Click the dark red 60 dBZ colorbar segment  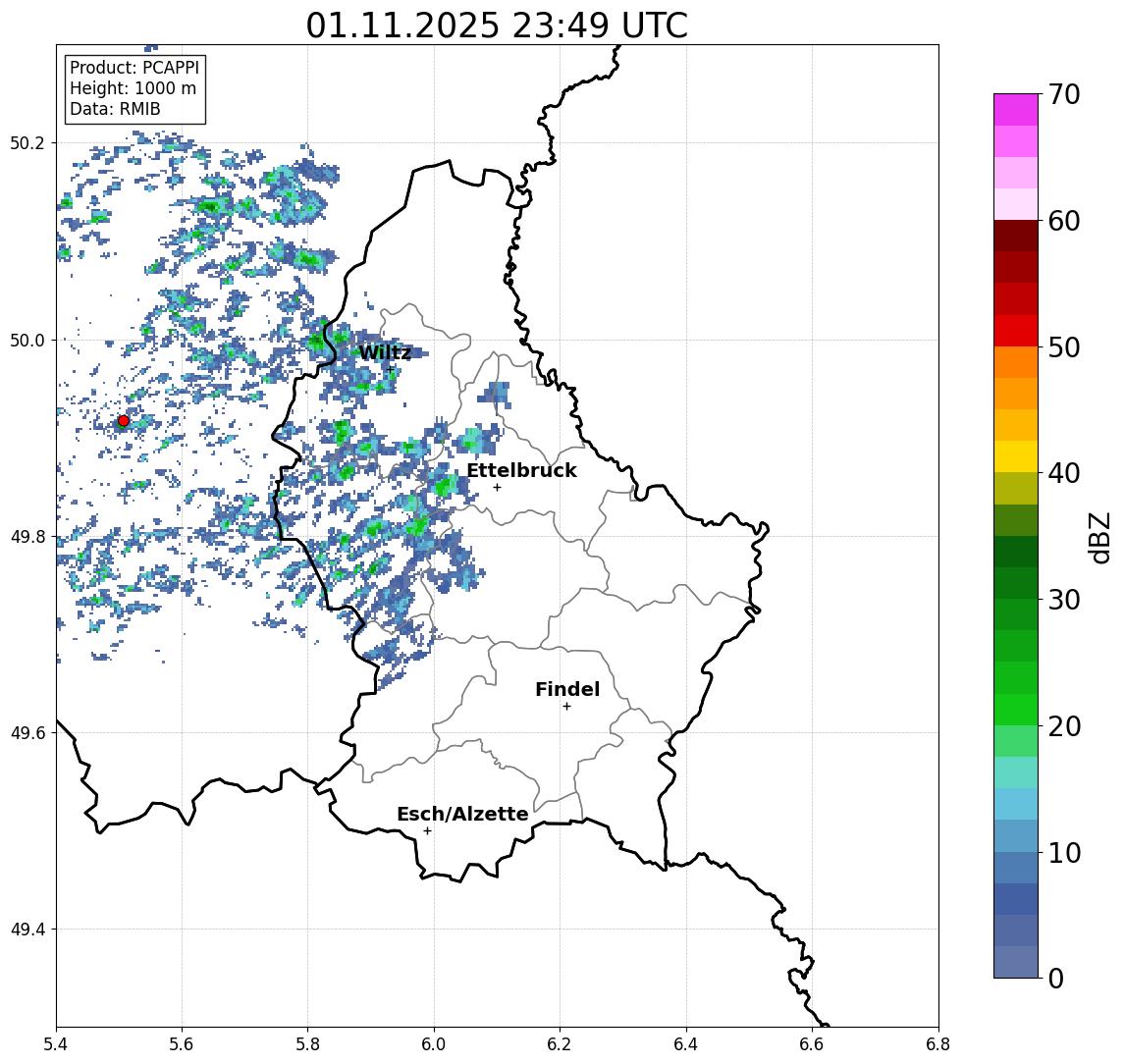(1016, 236)
